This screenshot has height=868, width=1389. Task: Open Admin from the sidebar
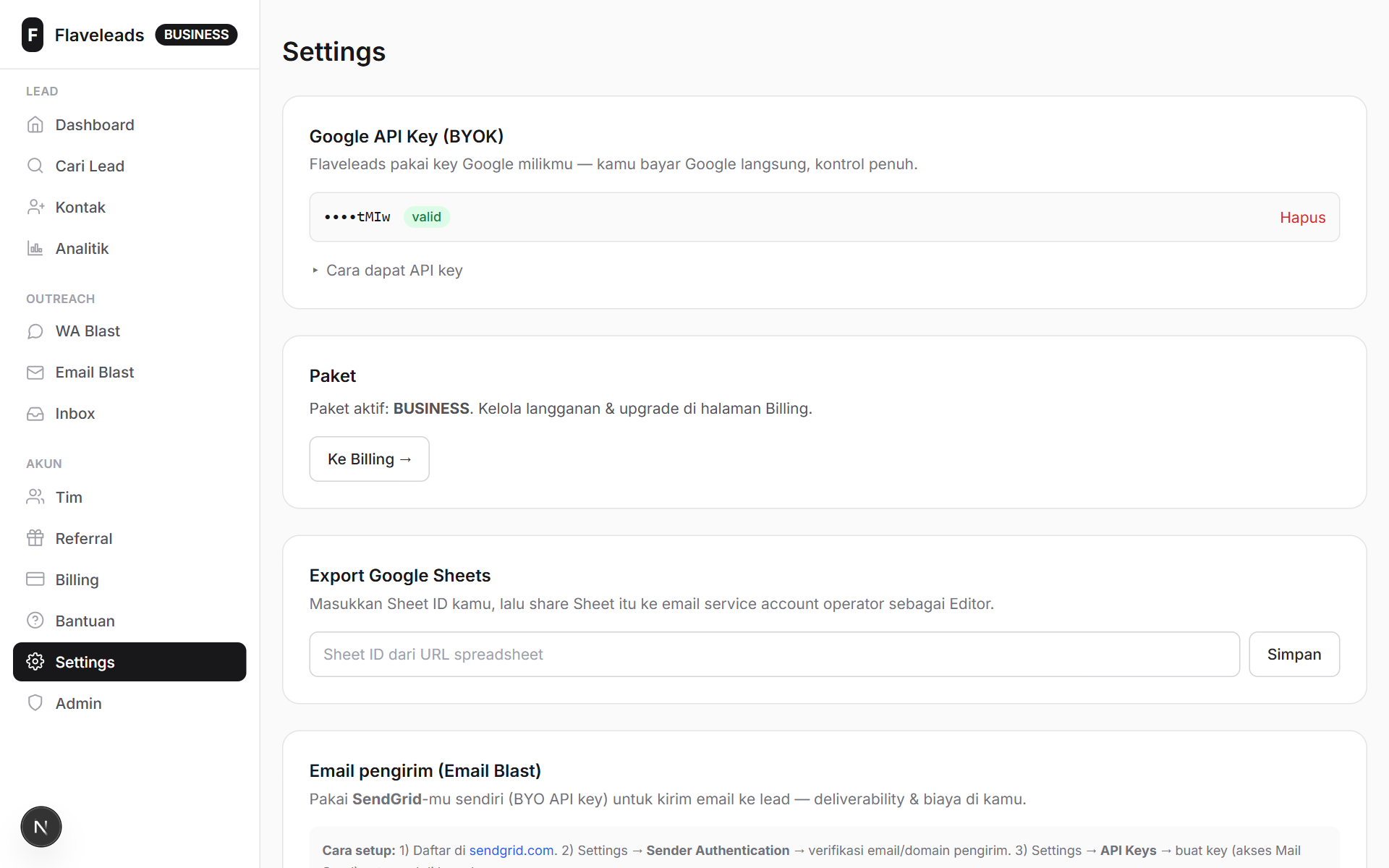pyautogui.click(x=129, y=703)
